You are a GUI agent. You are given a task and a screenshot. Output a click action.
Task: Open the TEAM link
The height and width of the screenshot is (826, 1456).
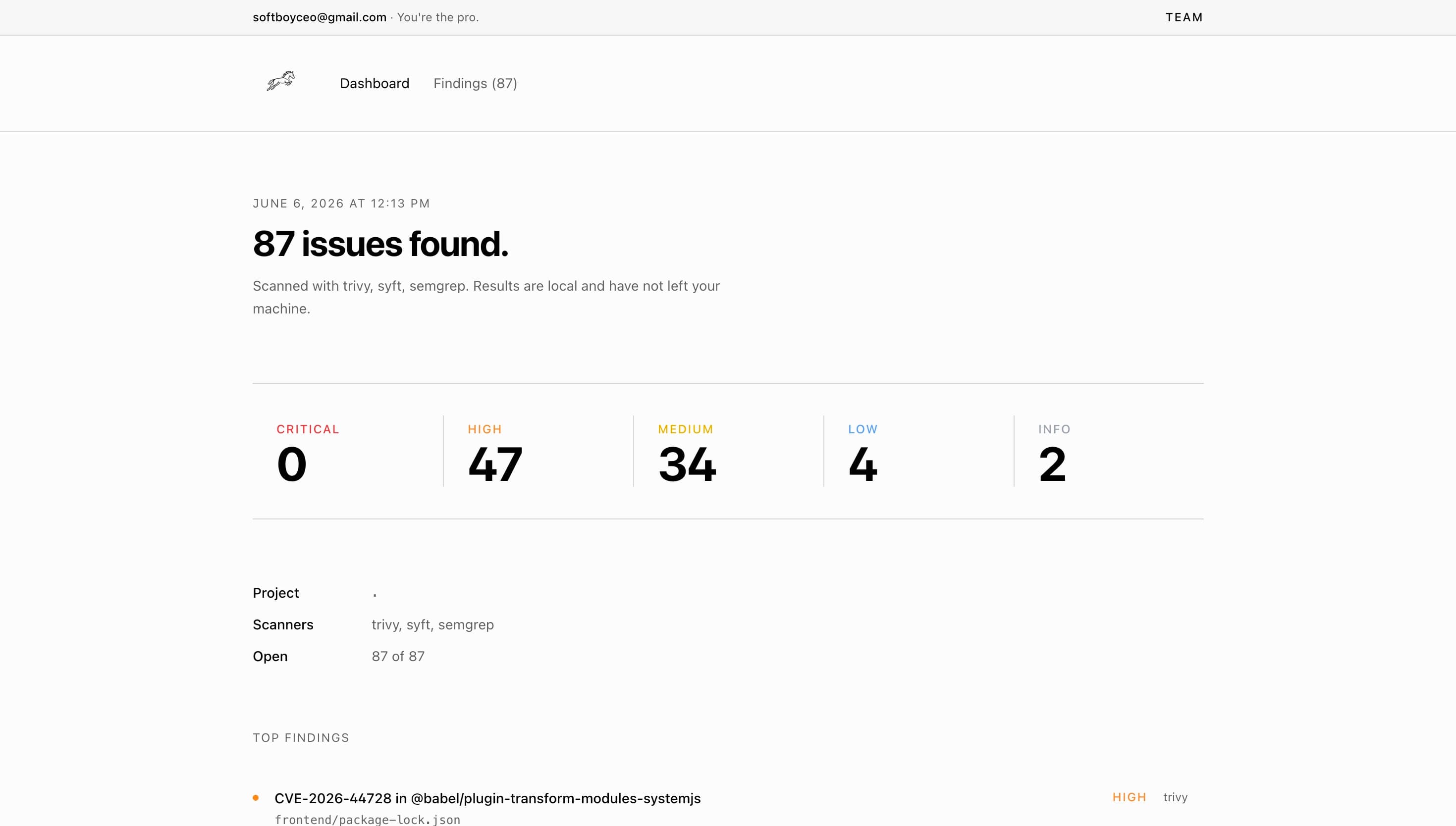pos(1184,18)
